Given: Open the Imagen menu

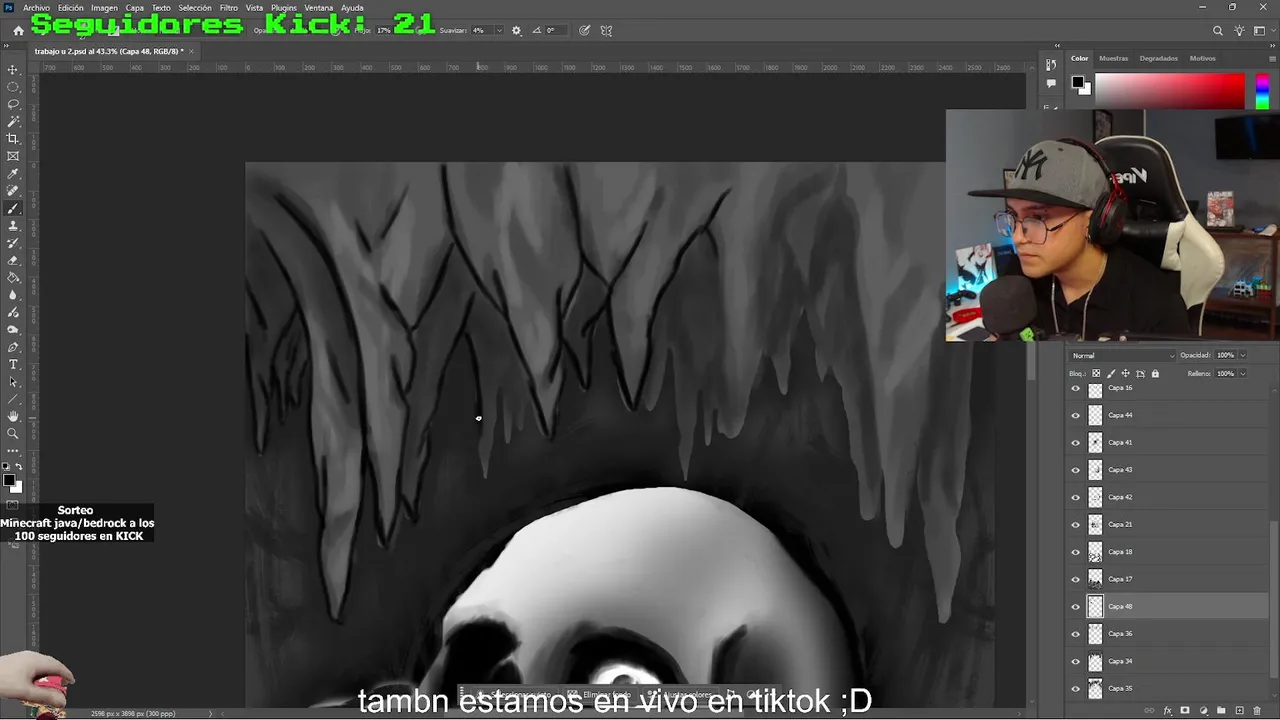Looking at the screenshot, I should click(105, 8).
